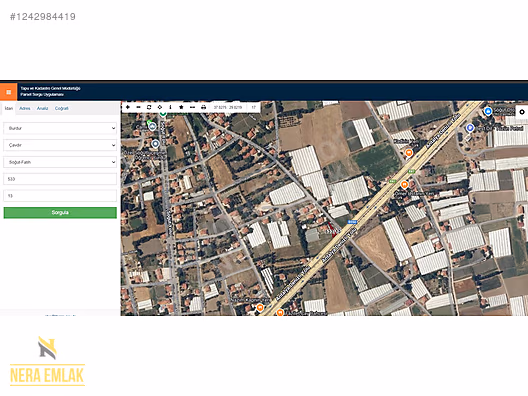Click the orange marker beside highway junction
The height and width of the screenshot is (396, 528).
point(404,185)
